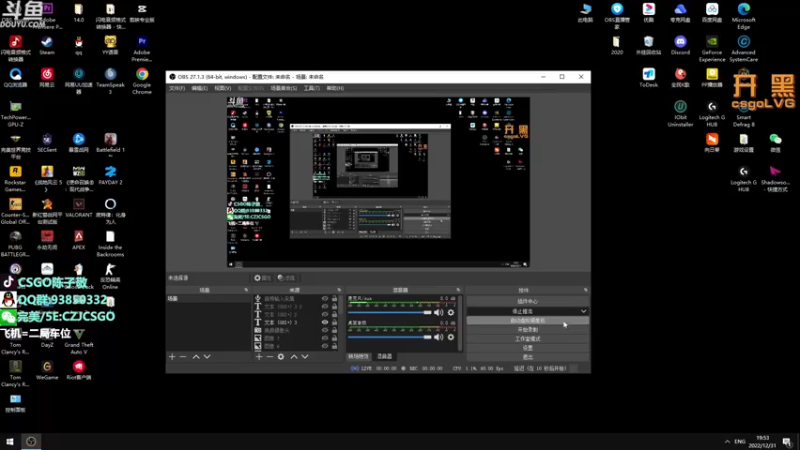Remove the selected source with the minus icon
800x450 pixels.
click(270, 357)
